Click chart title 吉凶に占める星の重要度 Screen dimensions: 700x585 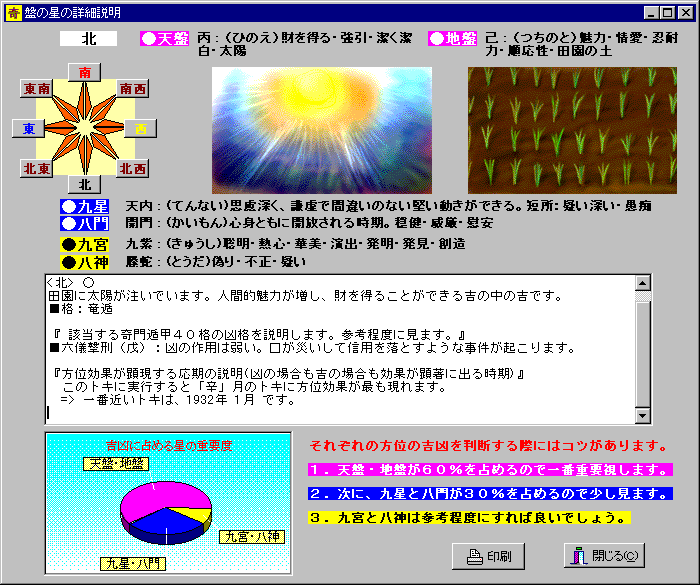169,446
